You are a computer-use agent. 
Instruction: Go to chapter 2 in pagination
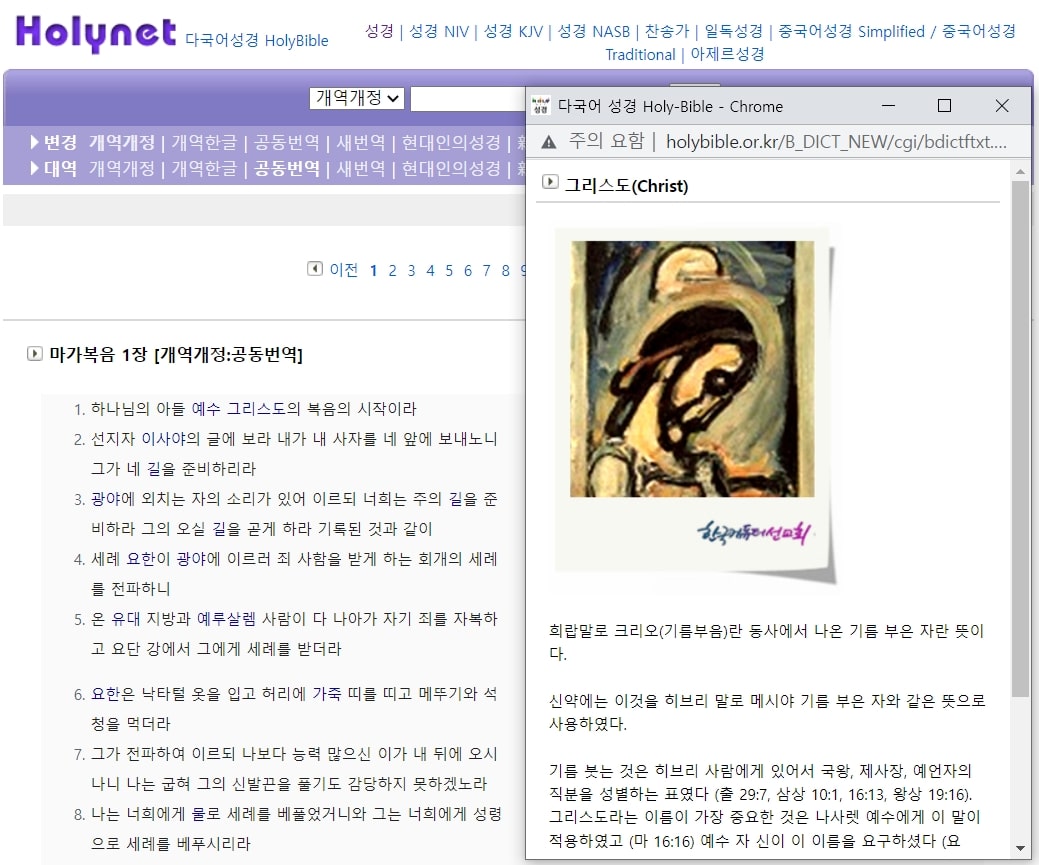click(x=392, y=270)
